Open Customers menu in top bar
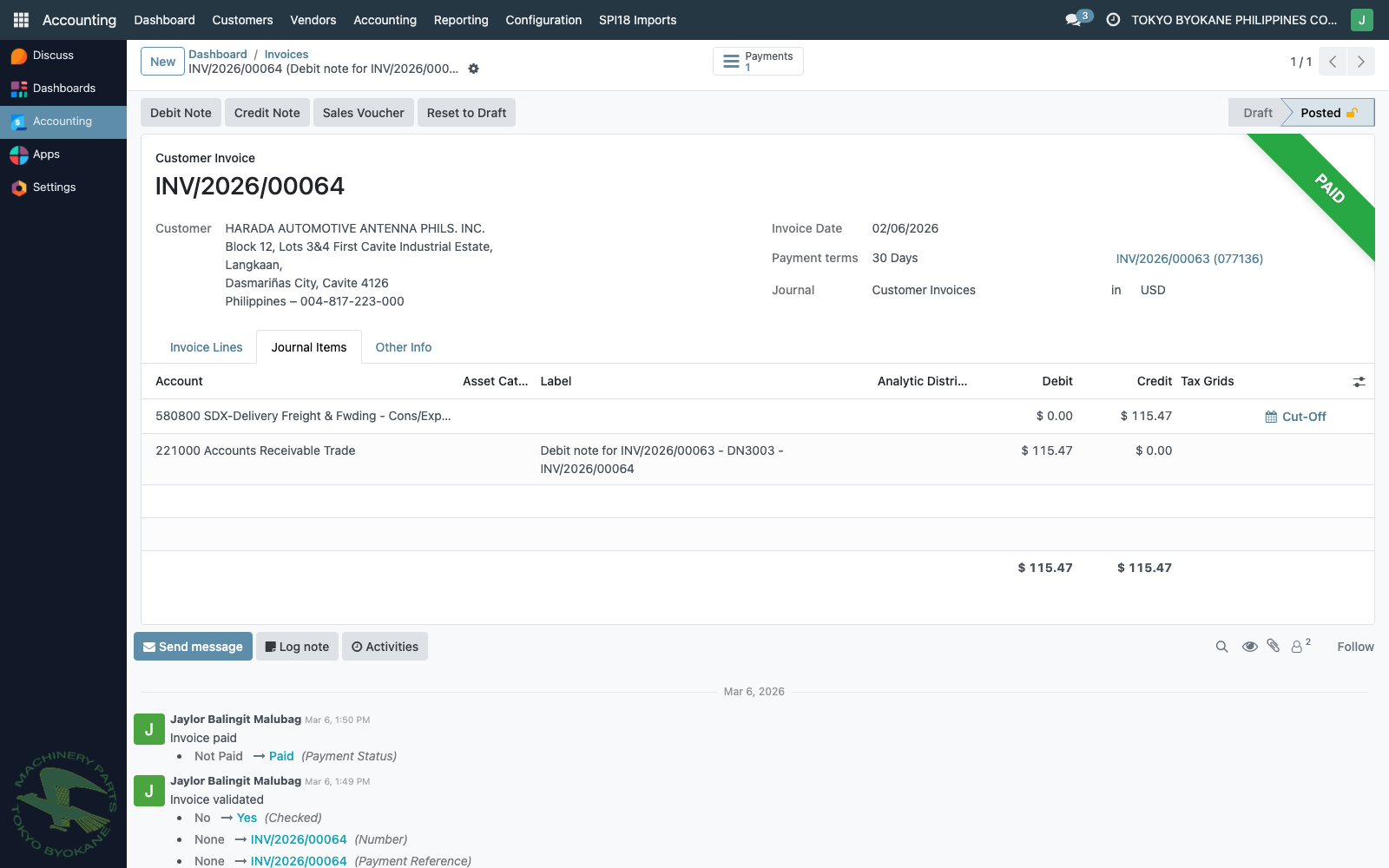 242,20
